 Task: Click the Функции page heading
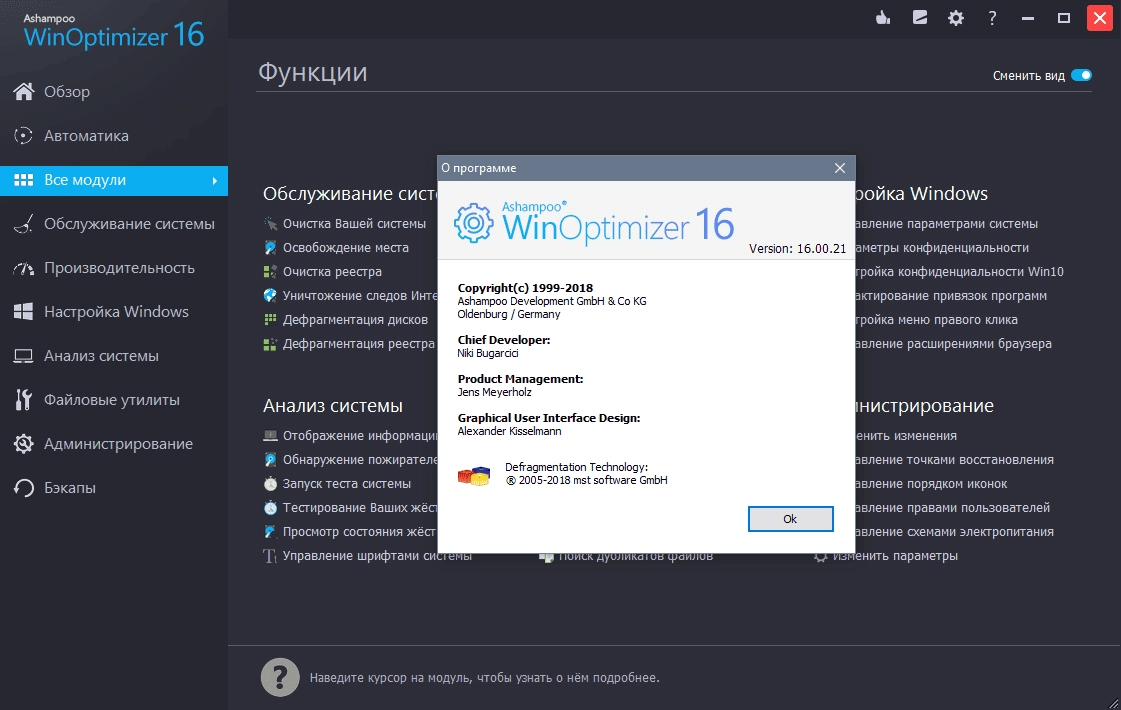[312, 72]
